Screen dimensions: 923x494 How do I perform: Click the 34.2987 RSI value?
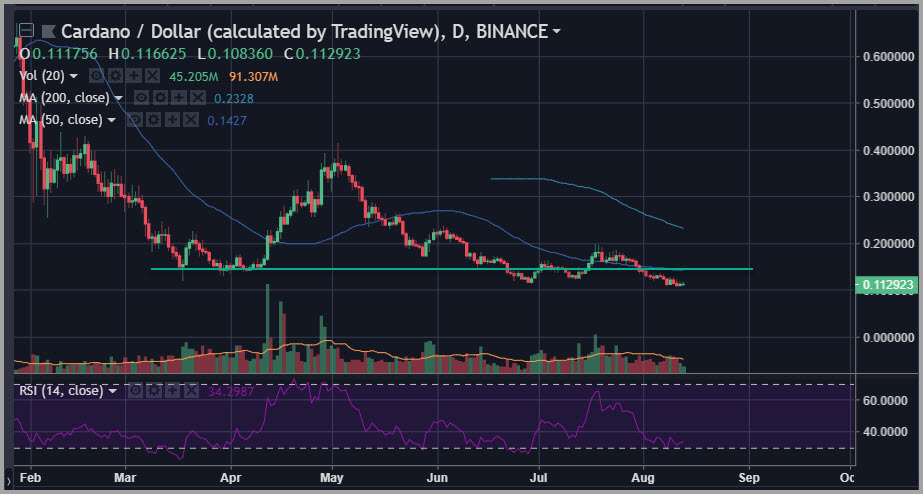tap(232, 391)
